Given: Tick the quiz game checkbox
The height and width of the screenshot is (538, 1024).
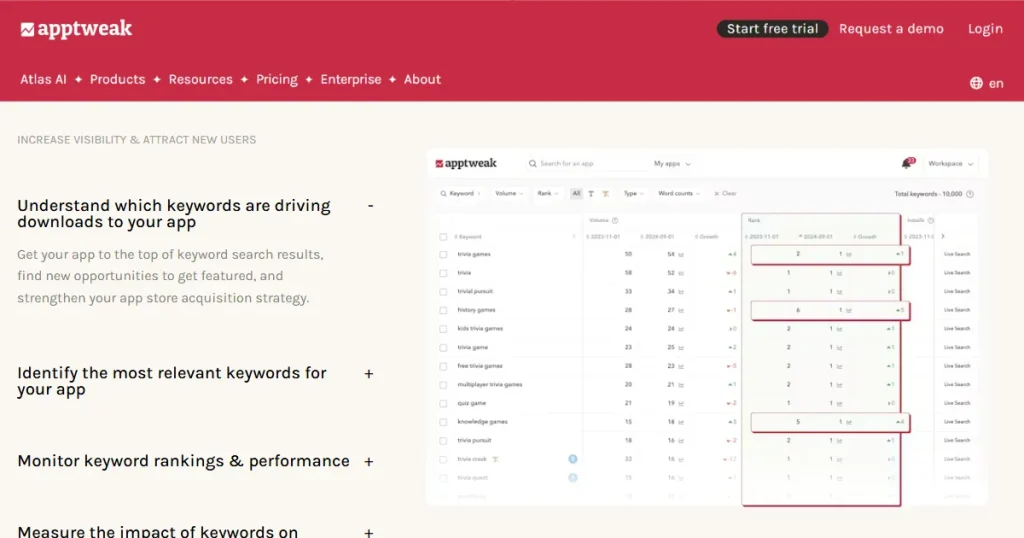Looking at the screenshot, I should [443, 404].
